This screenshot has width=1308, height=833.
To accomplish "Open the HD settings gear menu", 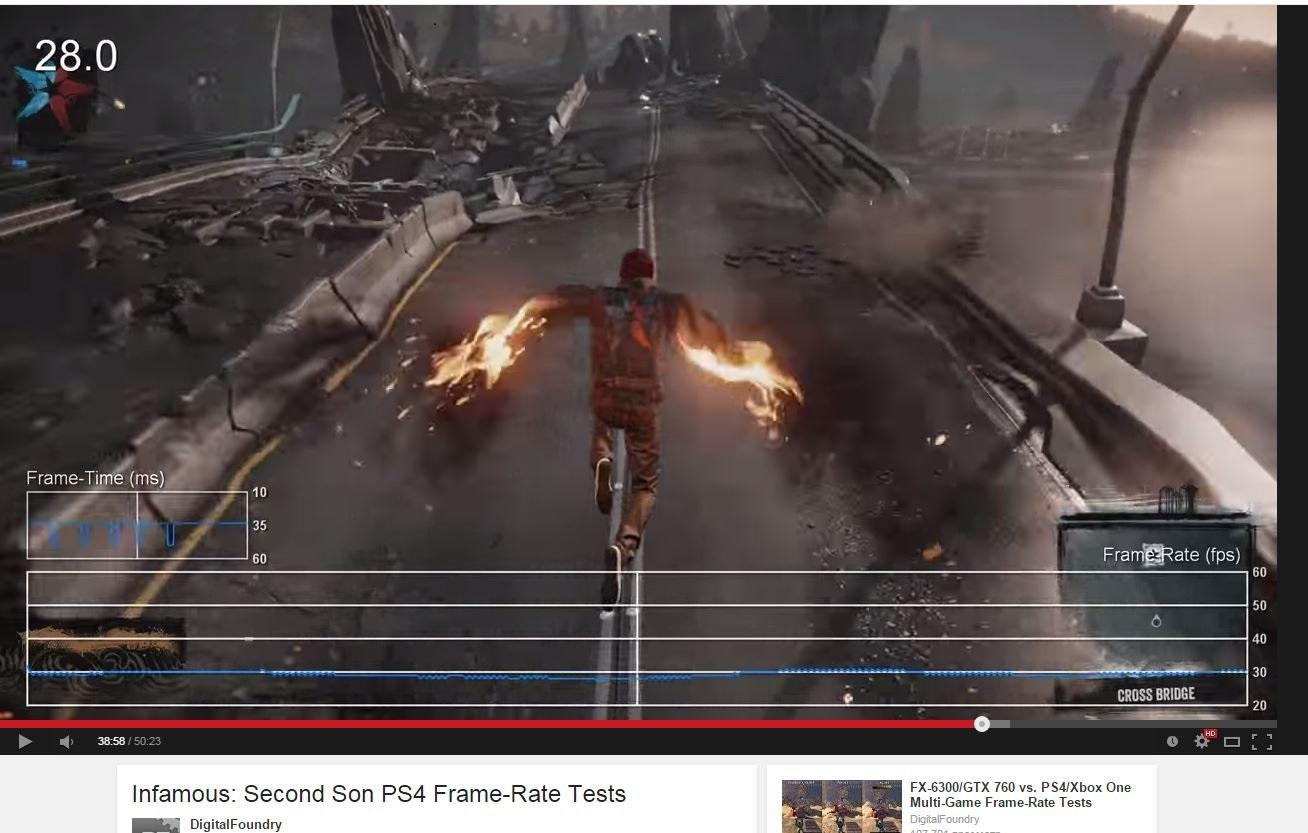I will coord(1204,740).
